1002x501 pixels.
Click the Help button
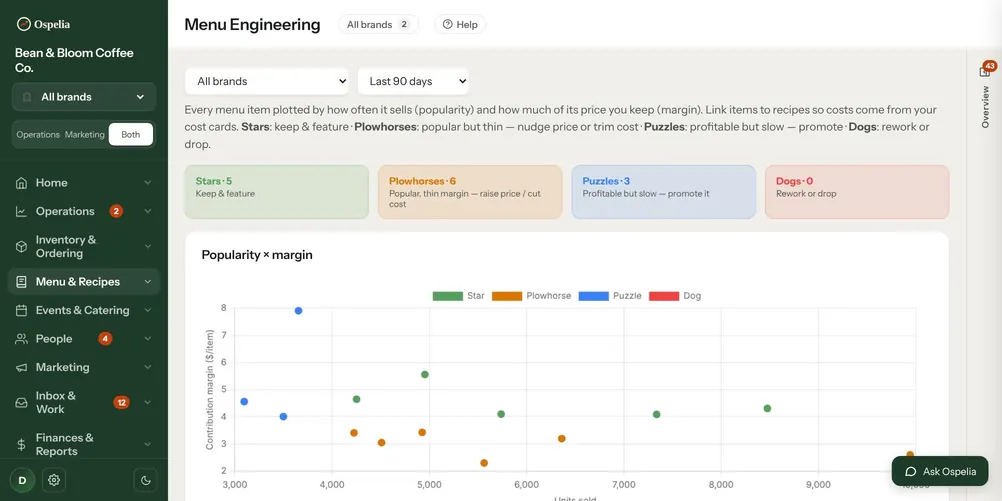[x=460, y=24]
